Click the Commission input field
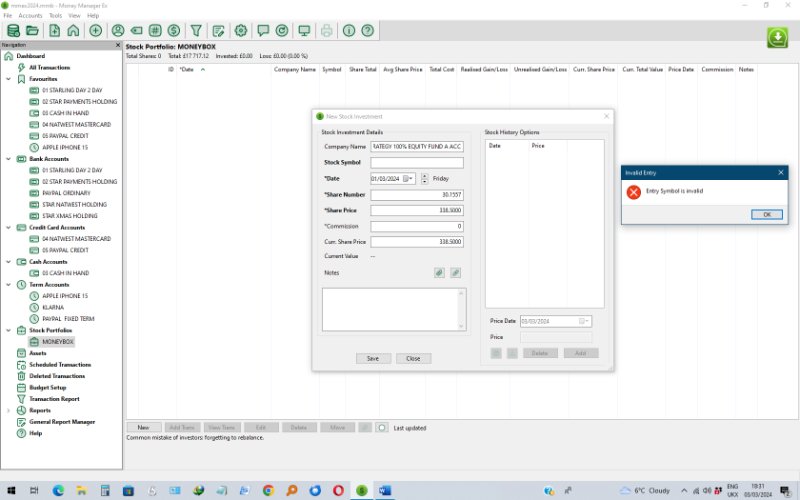Screen dimensions: 800x500 417,226
